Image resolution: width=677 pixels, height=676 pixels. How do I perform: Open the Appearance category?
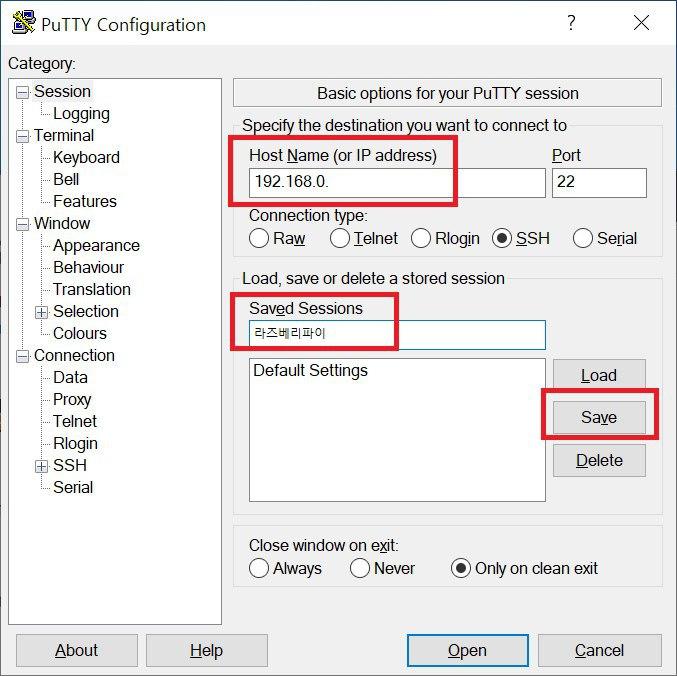pos(96,246)
